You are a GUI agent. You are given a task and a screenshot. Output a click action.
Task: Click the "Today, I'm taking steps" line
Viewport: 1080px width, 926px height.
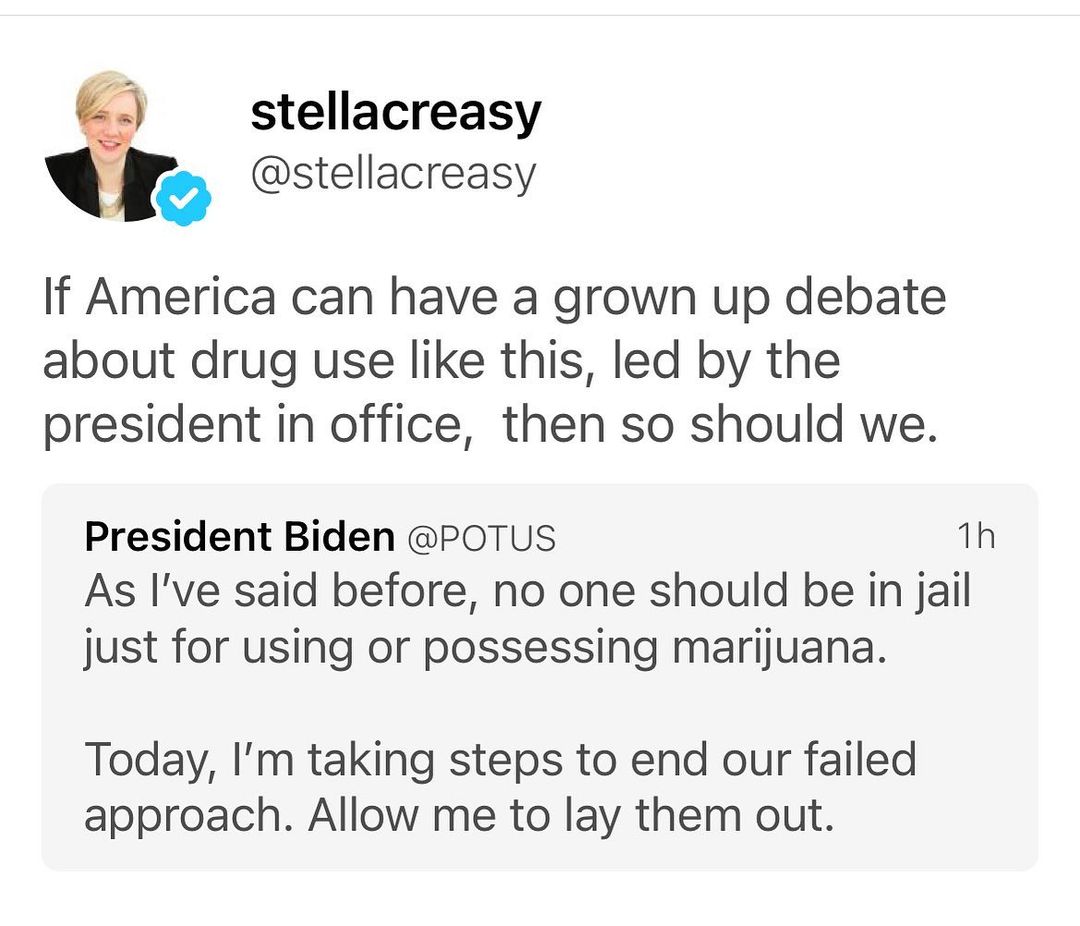[500, 759]
